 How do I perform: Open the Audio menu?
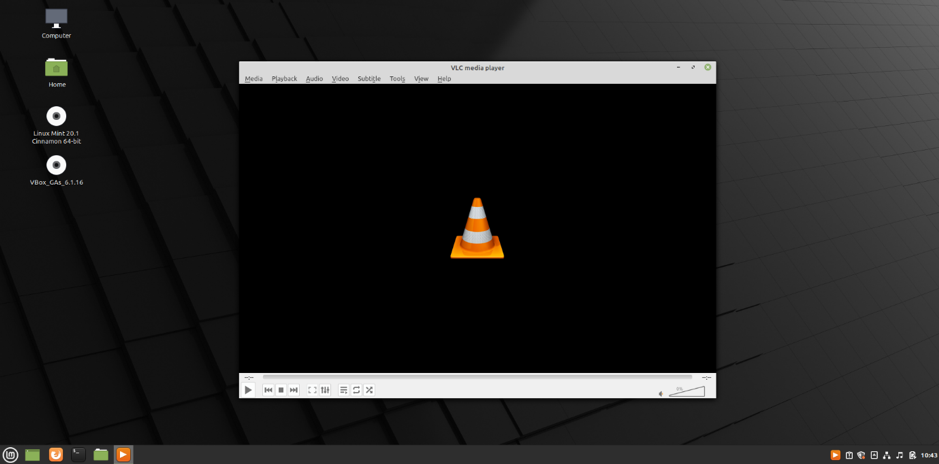(x=314, y=78)
